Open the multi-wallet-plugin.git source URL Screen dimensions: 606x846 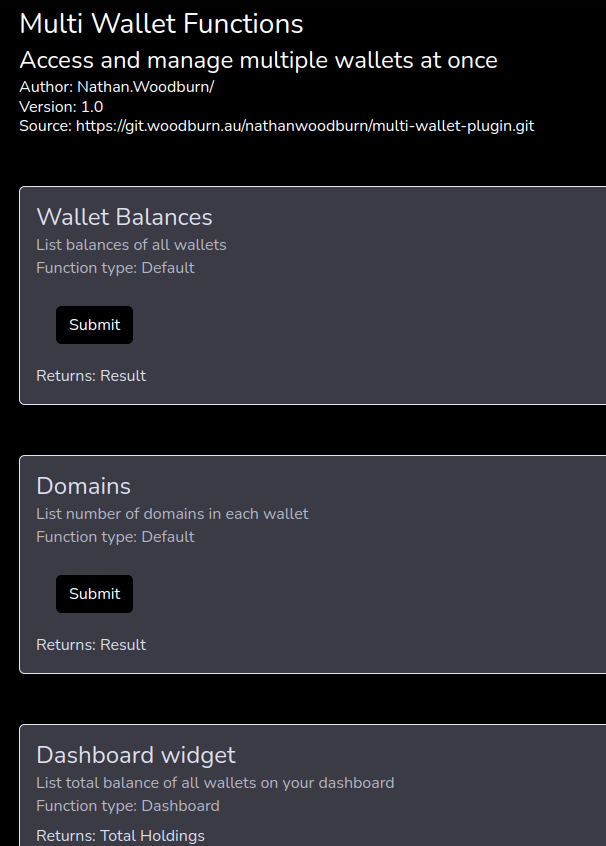click(304, 127)
